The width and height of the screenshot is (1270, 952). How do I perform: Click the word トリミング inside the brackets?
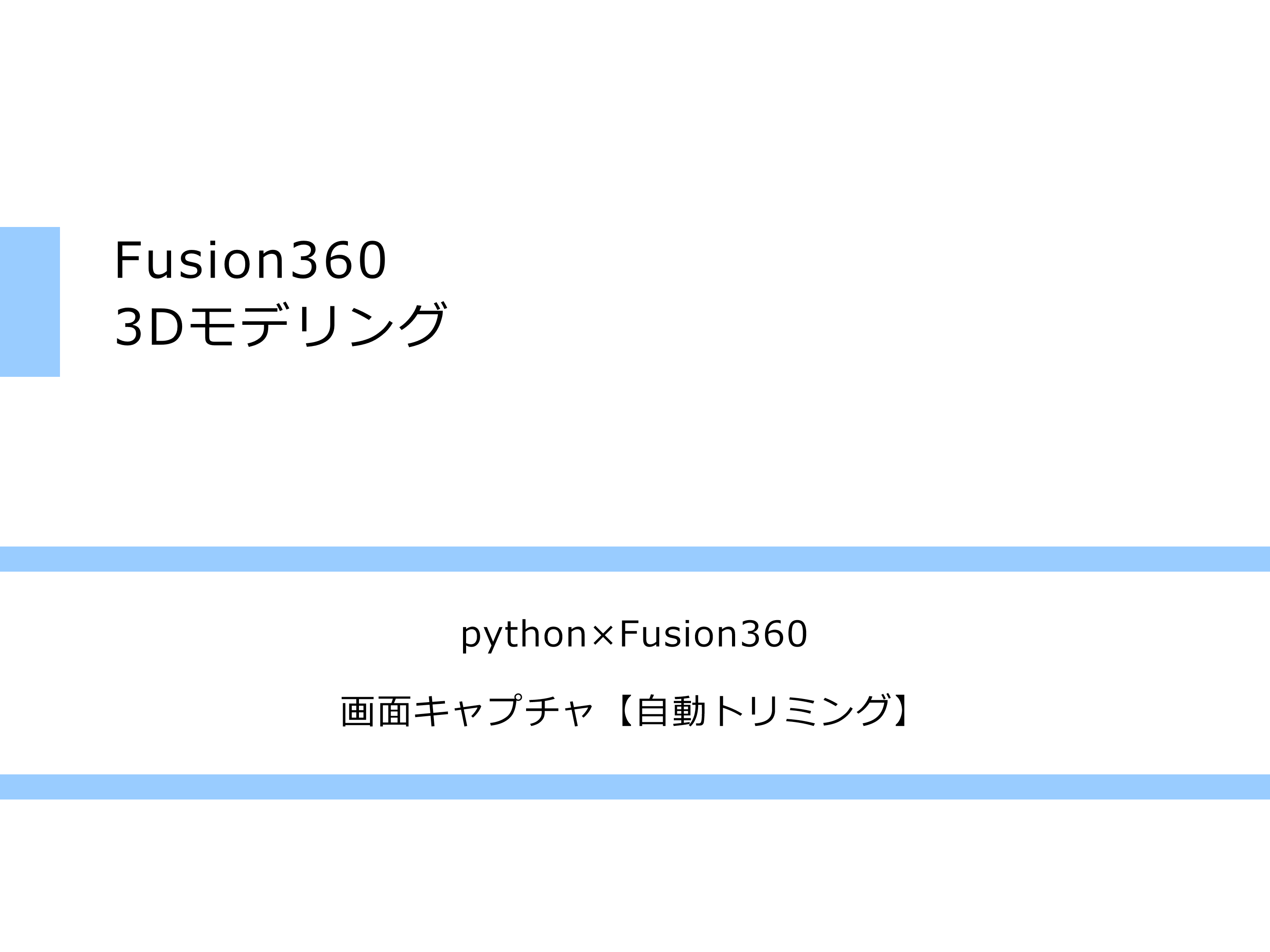point(803,710)
